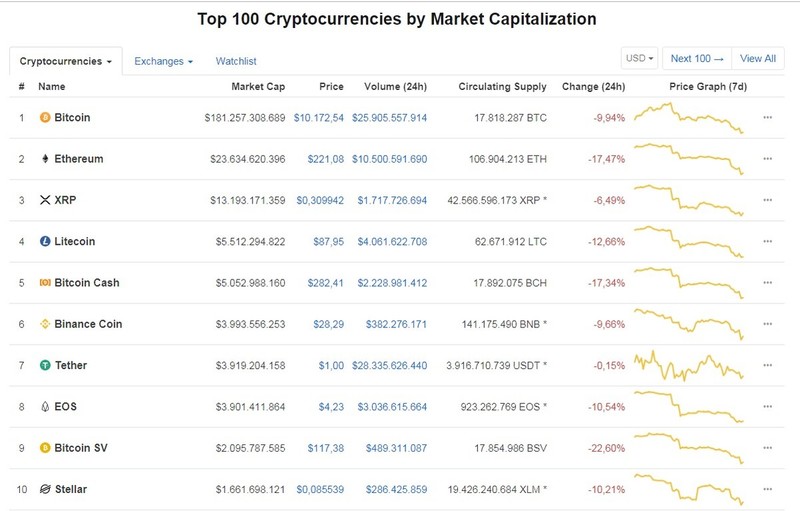Click the Binance Coin logo icon

pos(45,324)
